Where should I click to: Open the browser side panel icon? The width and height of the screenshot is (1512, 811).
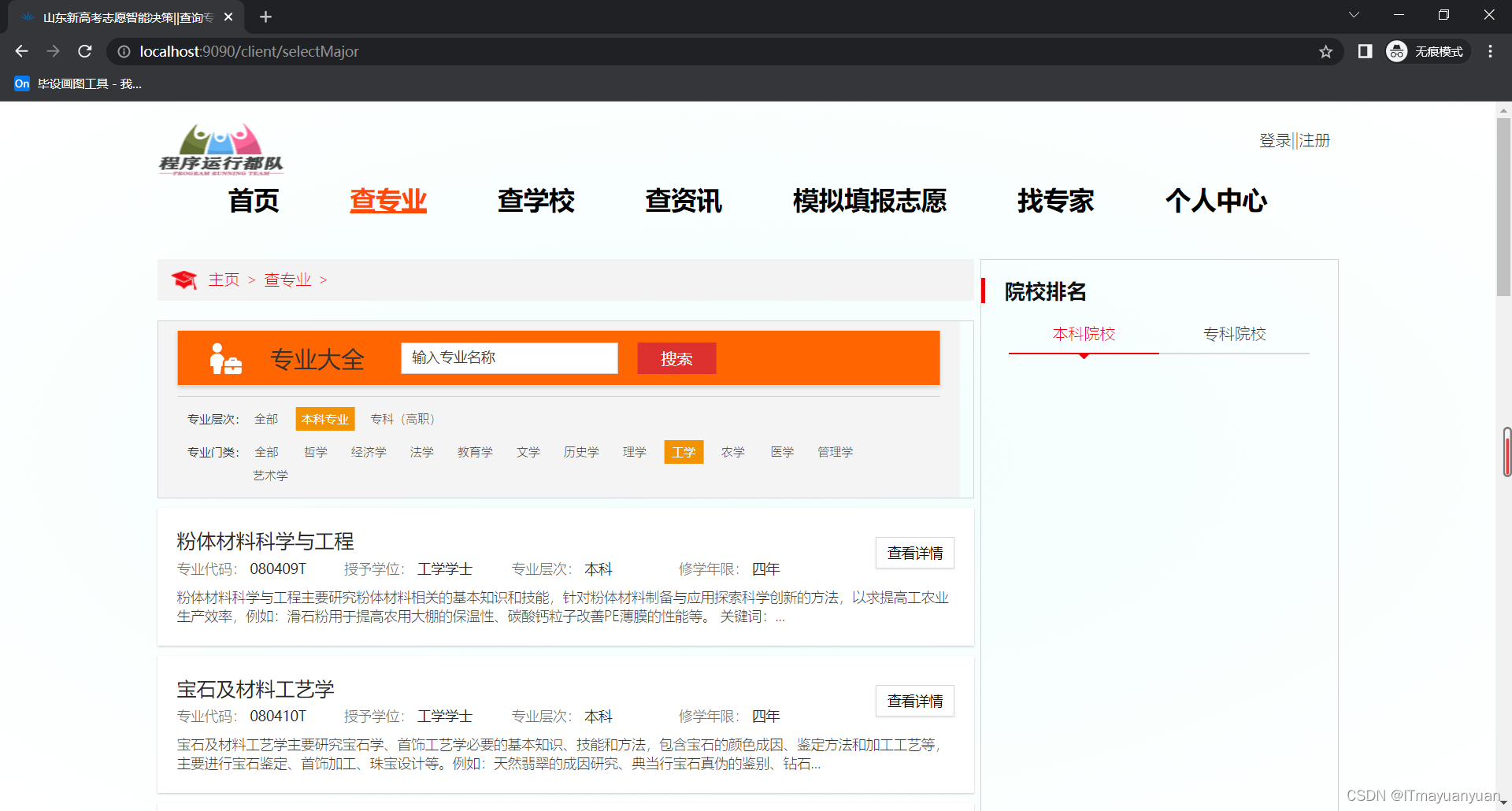click(x=1365, y=51)
